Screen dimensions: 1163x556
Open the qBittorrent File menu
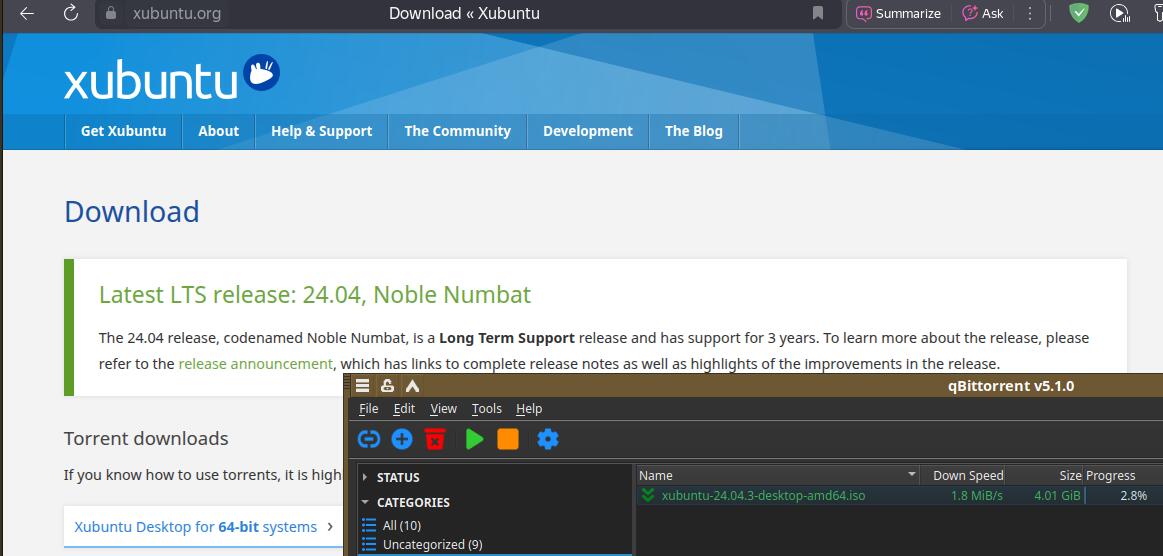[369, 408]
